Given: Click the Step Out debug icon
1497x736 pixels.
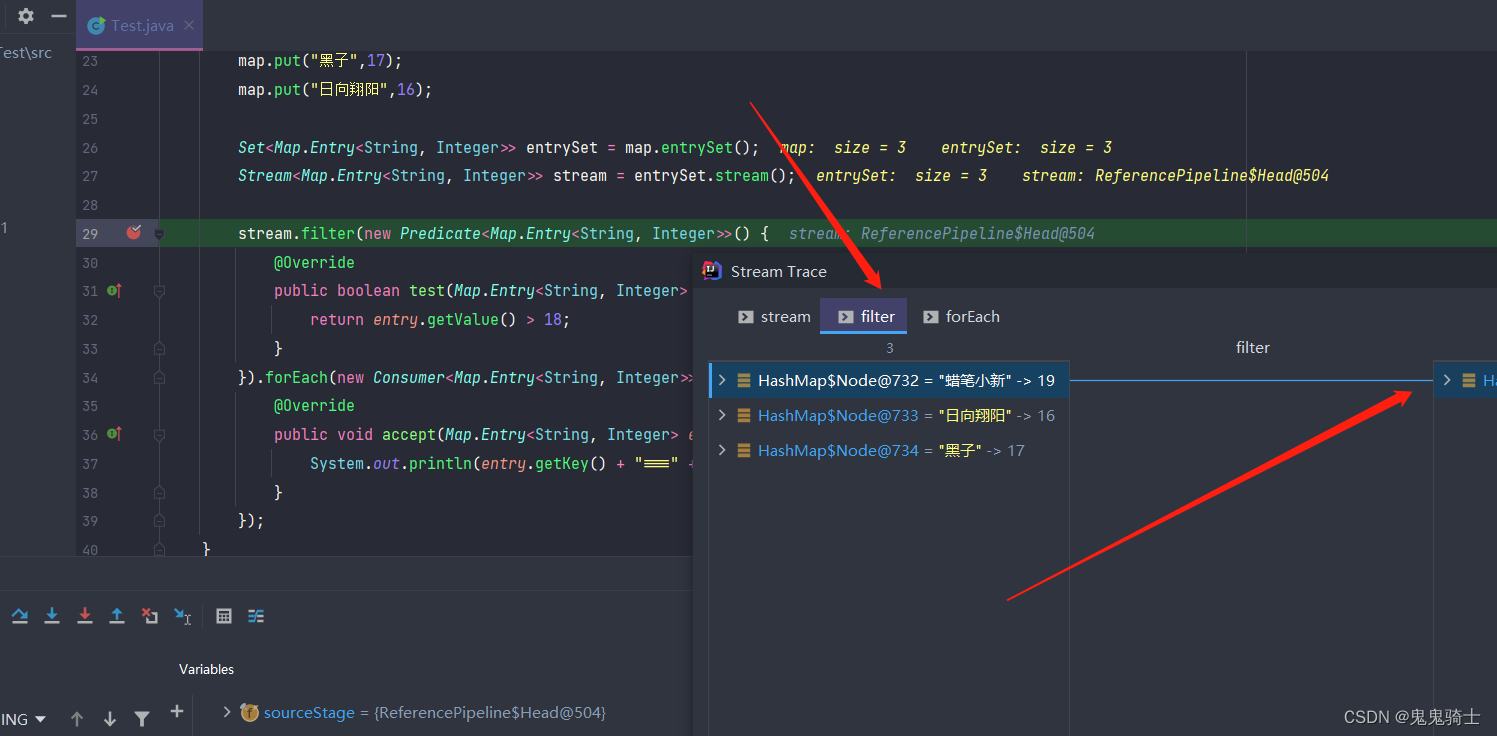Looking at the screenshot, I should point(117,616).
